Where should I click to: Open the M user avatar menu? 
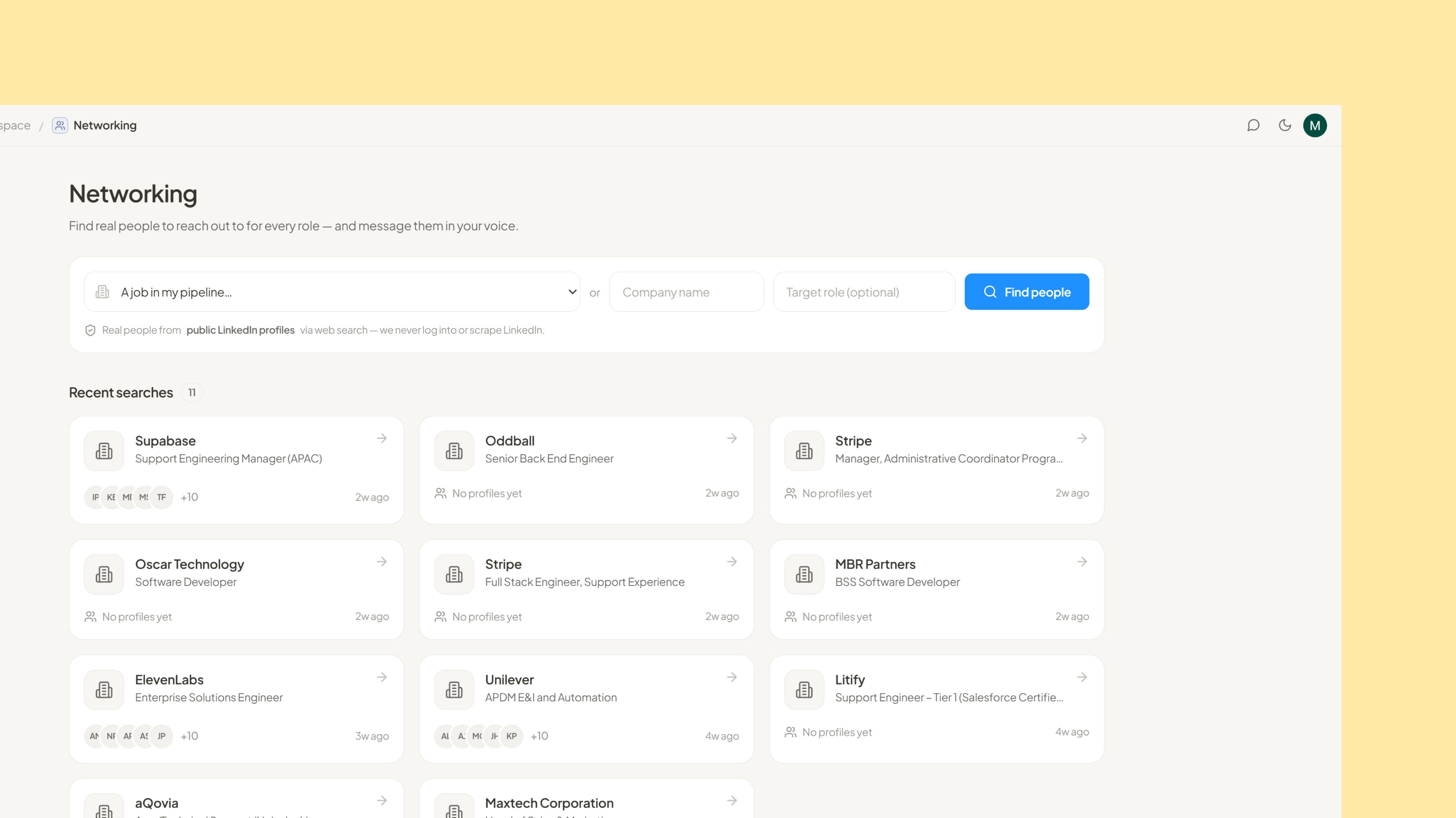[x=1315, y=126]
